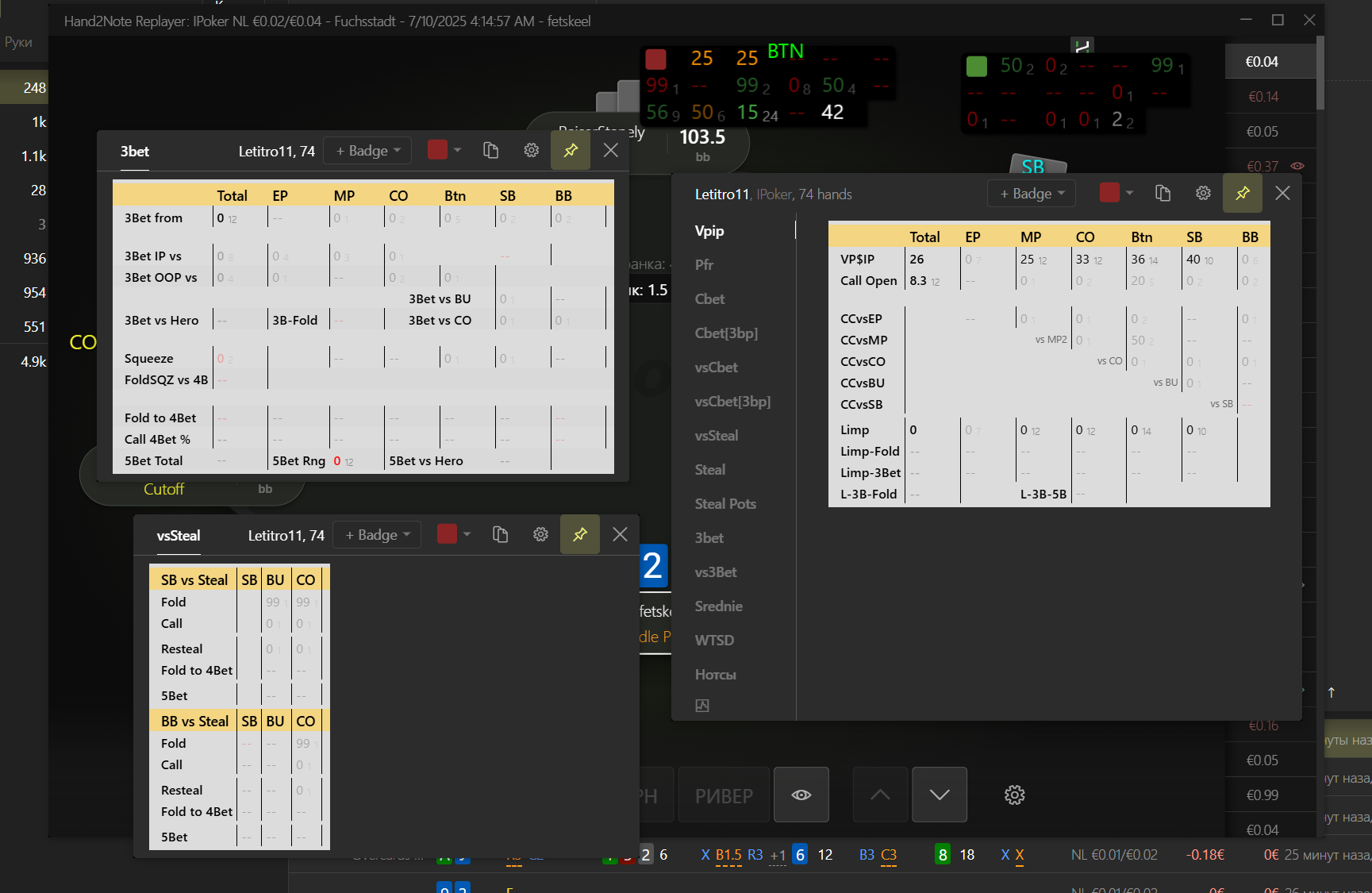Click the B1.5 action marker in bottom row

(x=728, y=855)
